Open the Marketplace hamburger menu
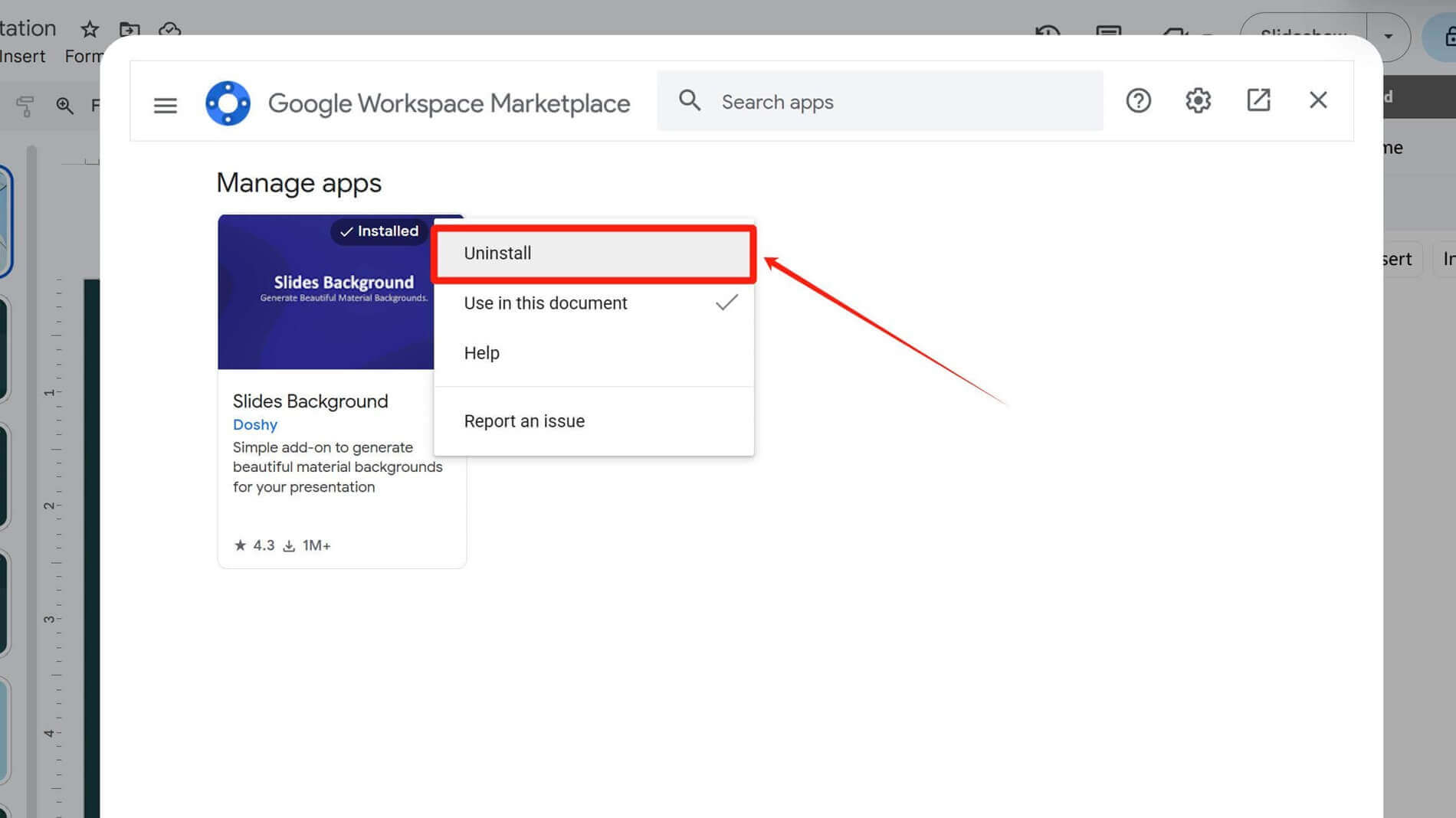1456x818 pixels. click(165, 104)
